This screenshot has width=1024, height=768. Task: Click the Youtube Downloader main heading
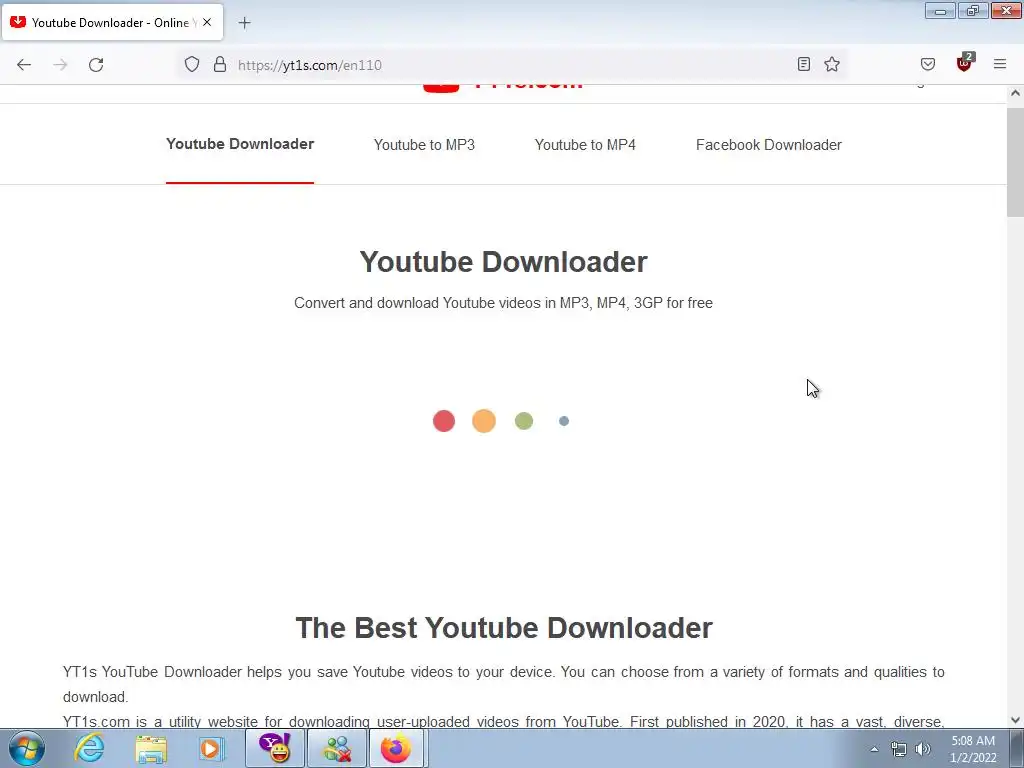504,262
